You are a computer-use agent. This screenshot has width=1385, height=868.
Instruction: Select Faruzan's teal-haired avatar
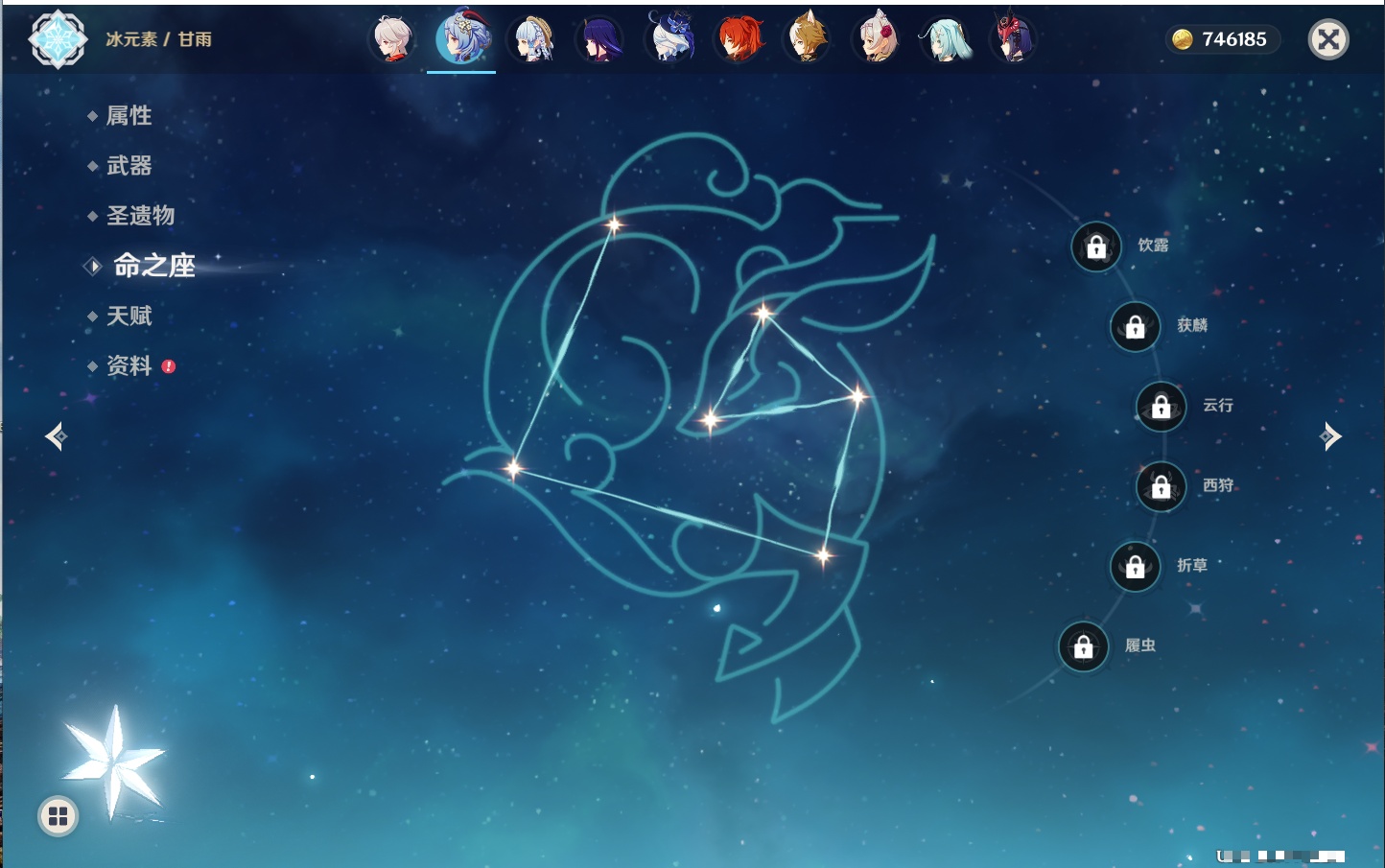[x=946, y=39]
